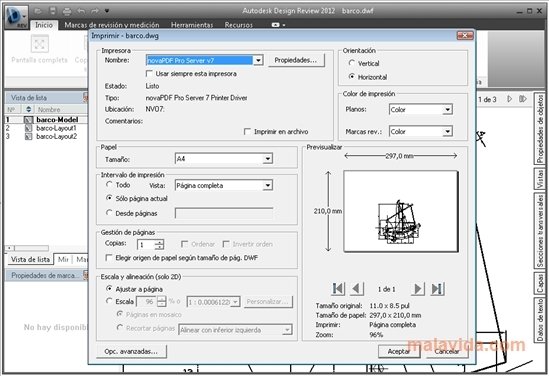The width and height of the screenshot is (549, 376).
Task: Click the save icon in quick access toolbar
Action: (53, 11)
